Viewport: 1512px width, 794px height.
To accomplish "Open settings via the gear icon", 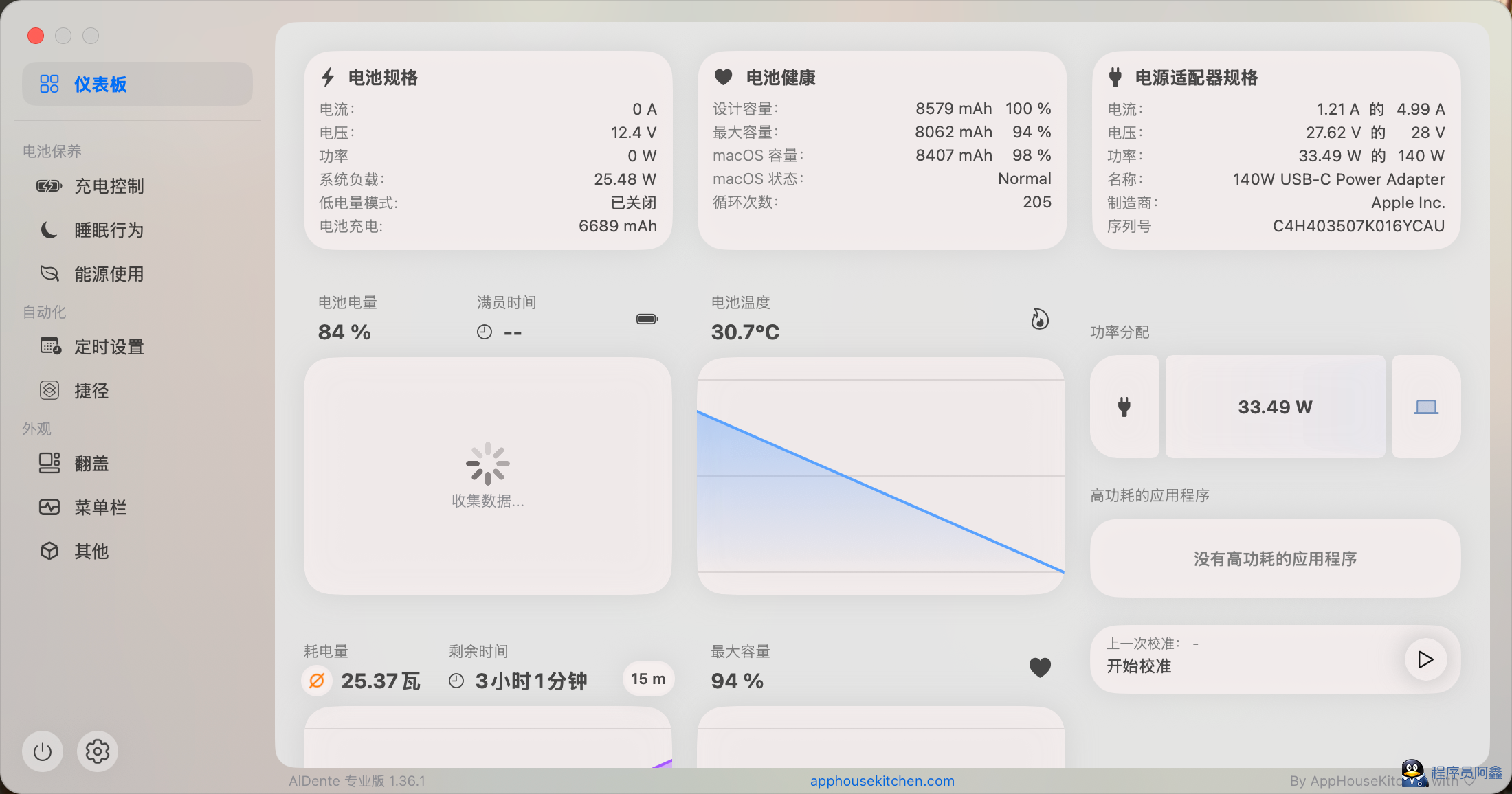I will click(x=98, y=751).
